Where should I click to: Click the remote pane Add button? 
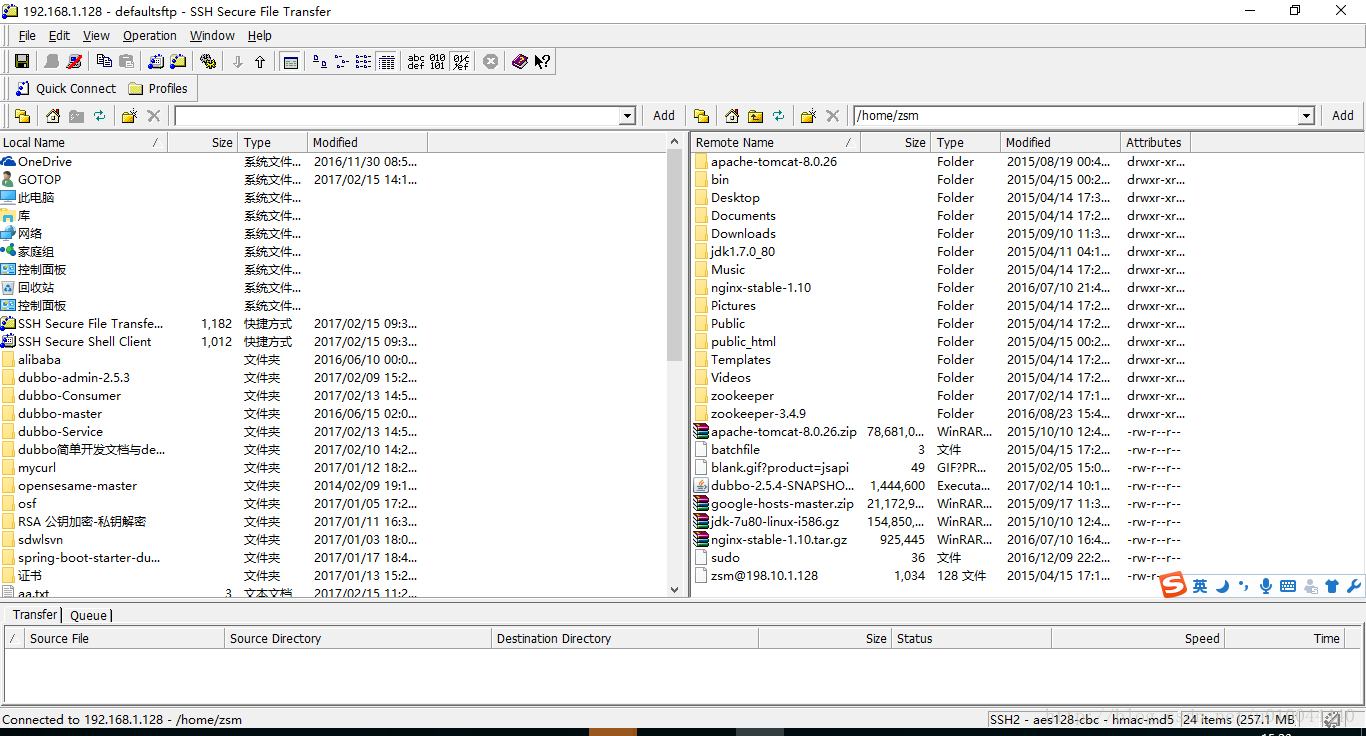(x=1343, y=116)
